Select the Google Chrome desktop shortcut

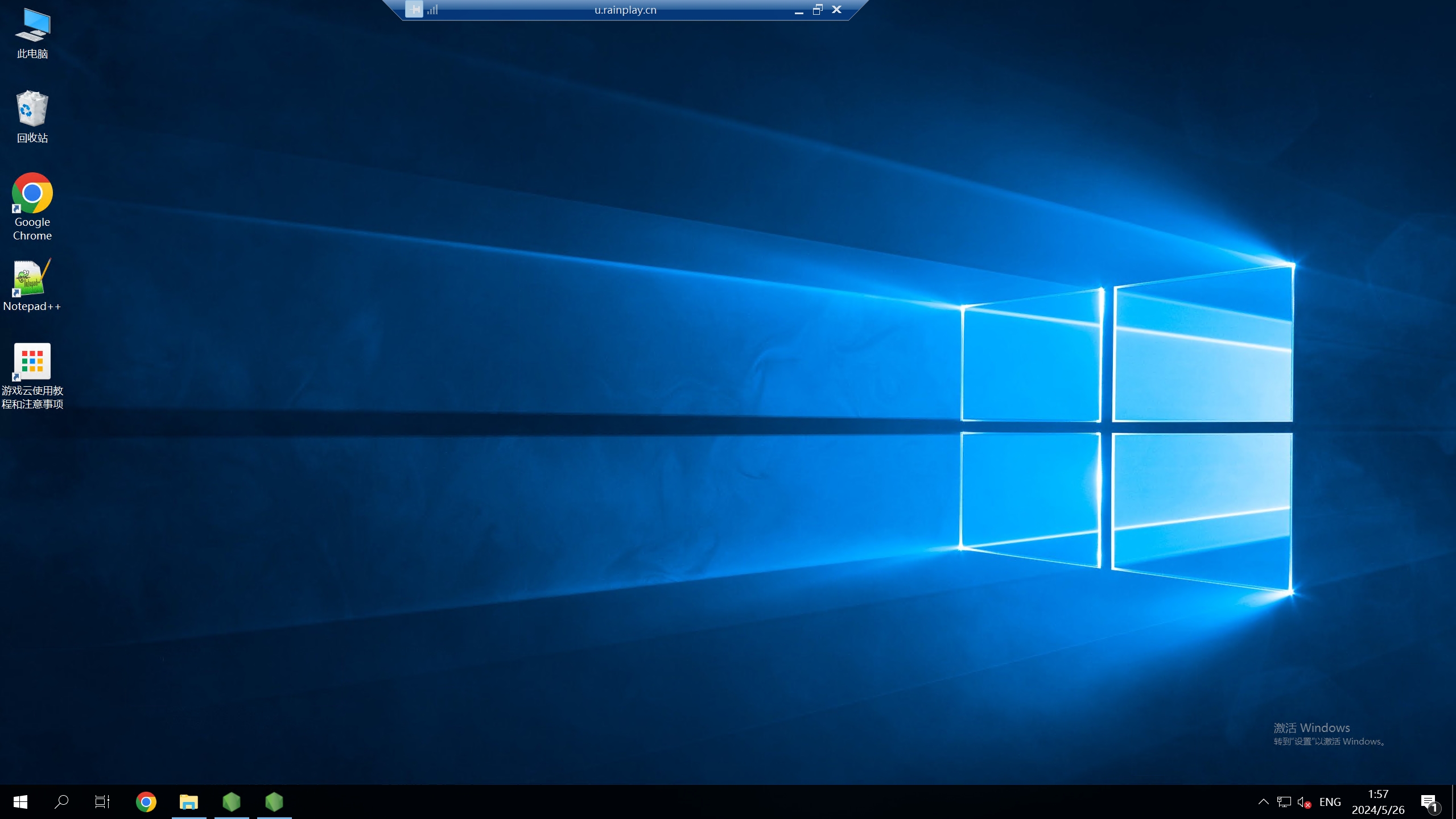tap(32, 206)
